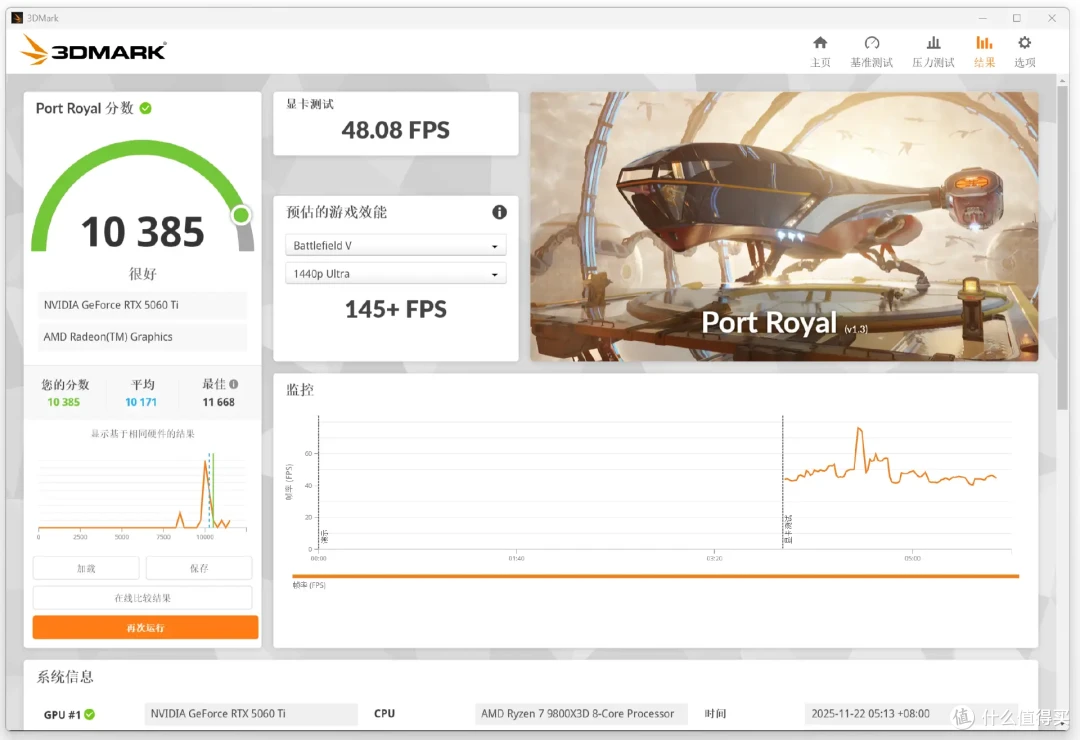Open the Battlefield V game dropdown

(395, 245)
